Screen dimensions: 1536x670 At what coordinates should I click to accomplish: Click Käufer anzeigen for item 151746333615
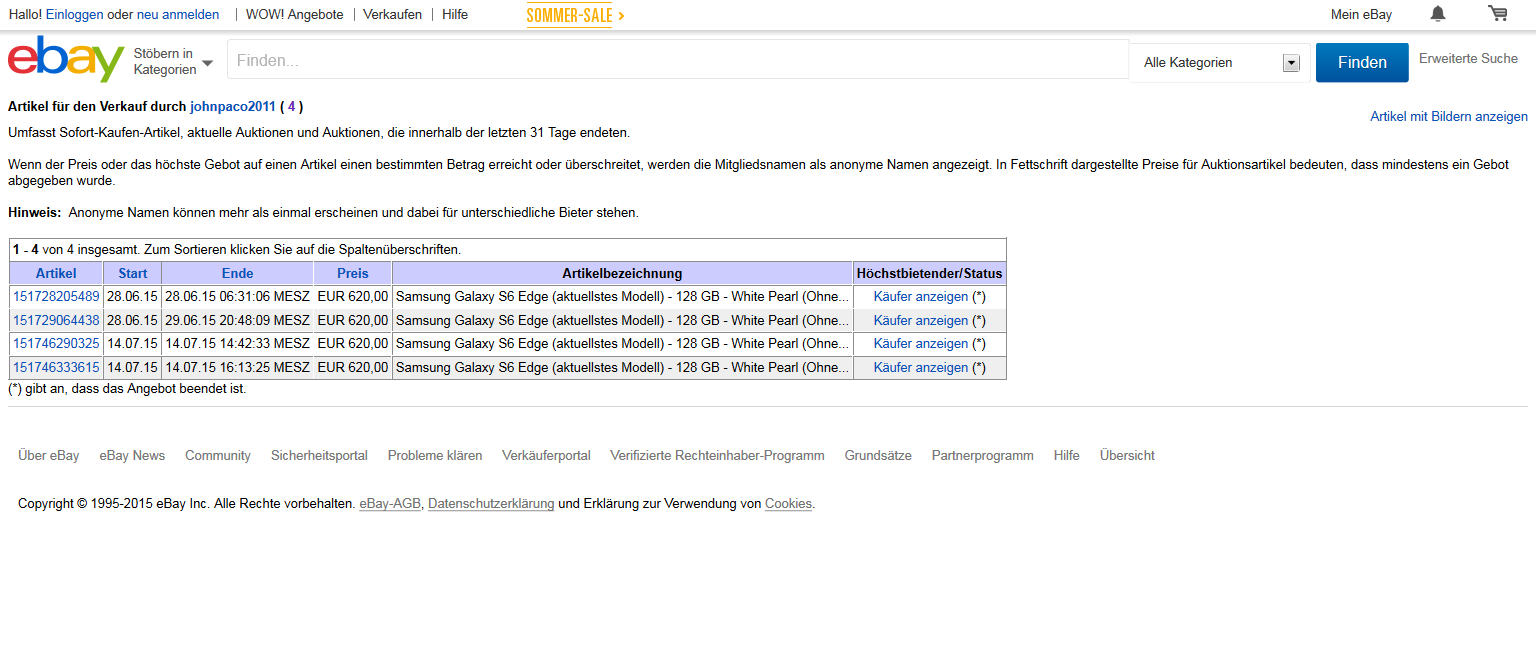[x=921, y=368]
